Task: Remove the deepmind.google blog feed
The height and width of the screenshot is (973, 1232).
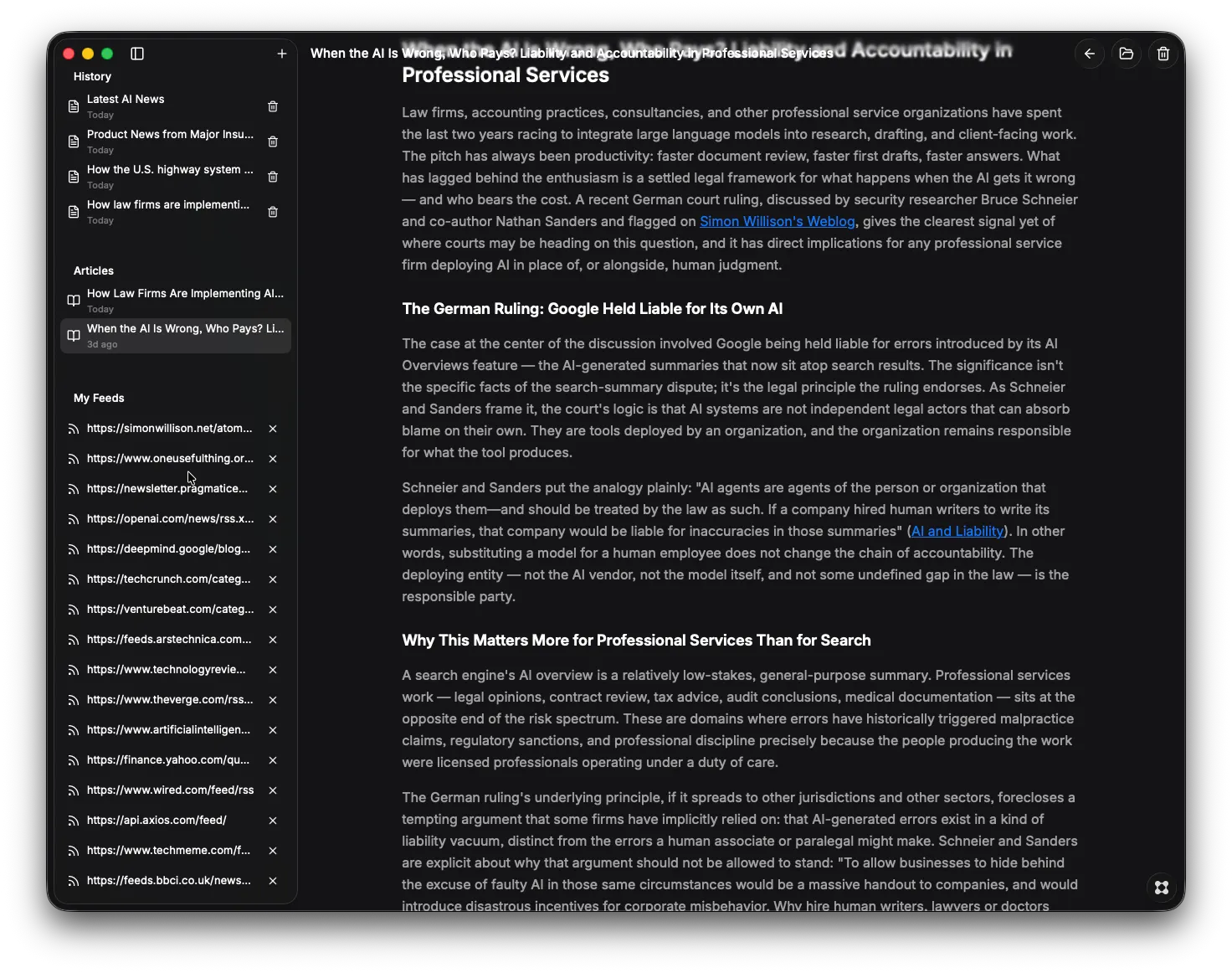Action: 273,549
